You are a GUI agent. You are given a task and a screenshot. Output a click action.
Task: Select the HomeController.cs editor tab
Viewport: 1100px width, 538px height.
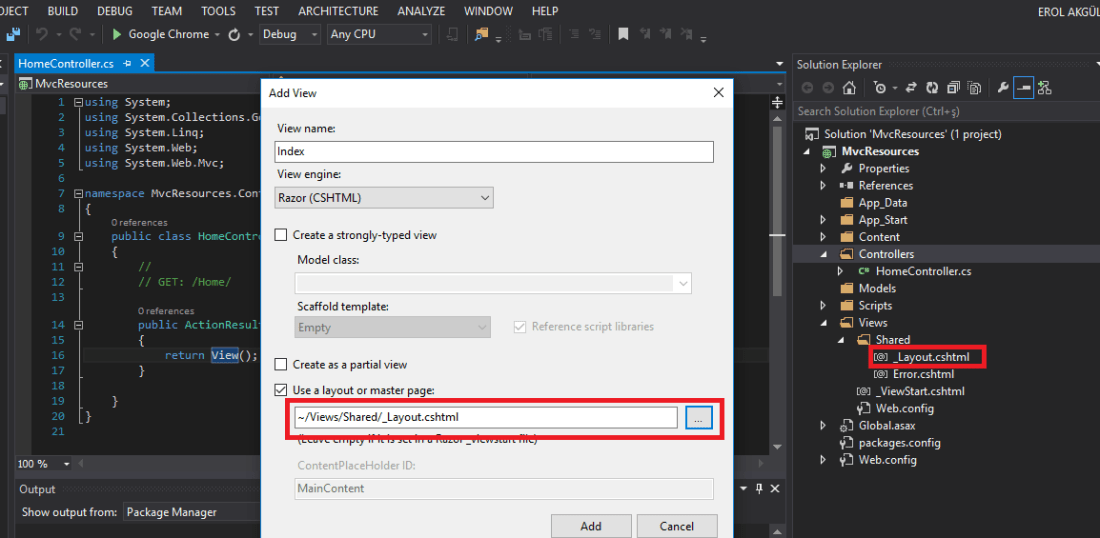(67, 63)
